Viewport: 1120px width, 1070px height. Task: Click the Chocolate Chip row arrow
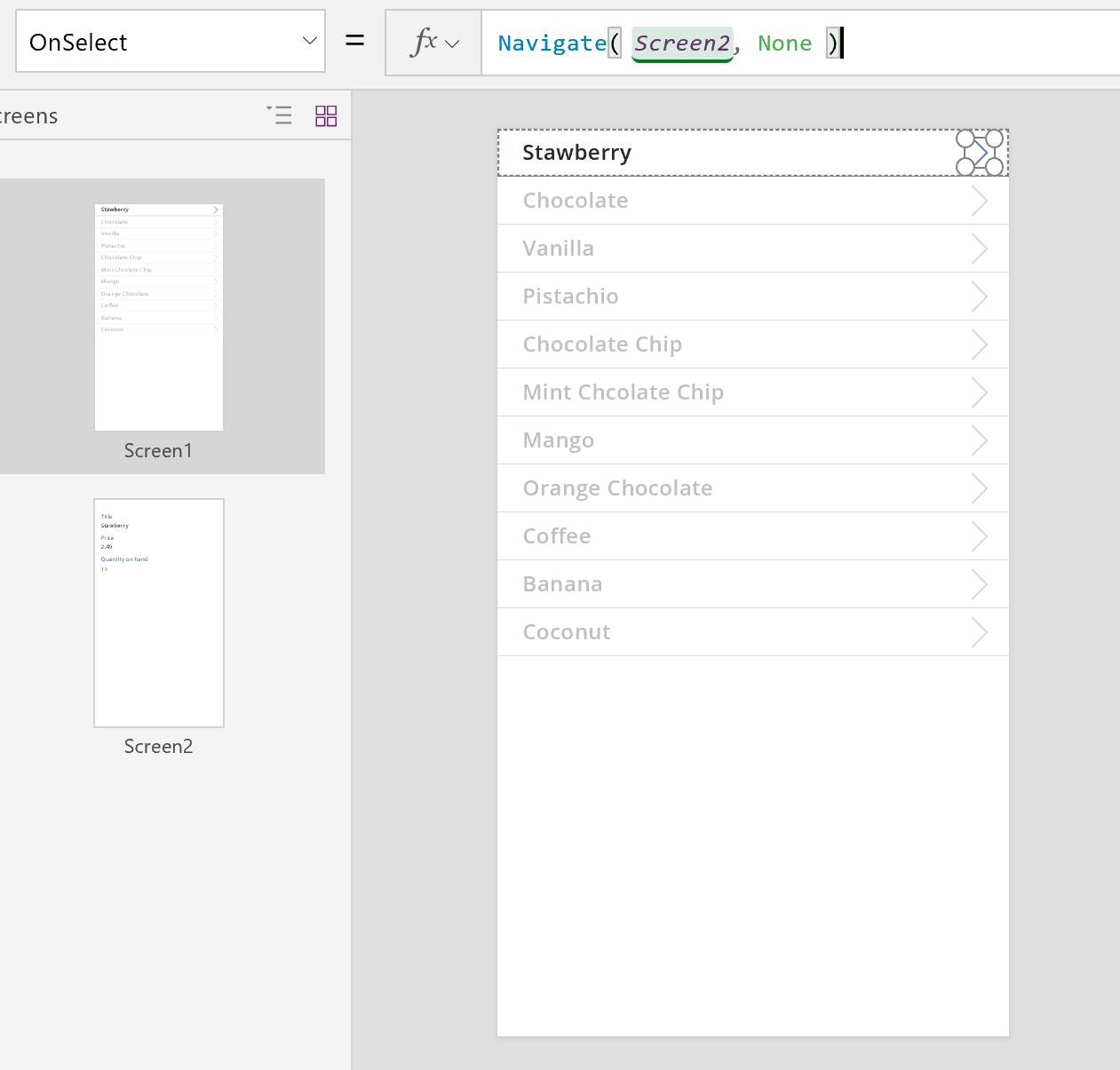980,345
